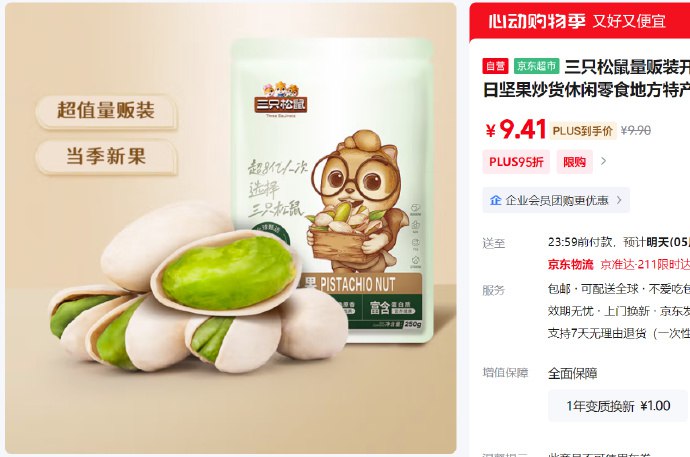Click the PLUS到手价 price tag
This screenshot has width=690, height=457.
point(583,131)
